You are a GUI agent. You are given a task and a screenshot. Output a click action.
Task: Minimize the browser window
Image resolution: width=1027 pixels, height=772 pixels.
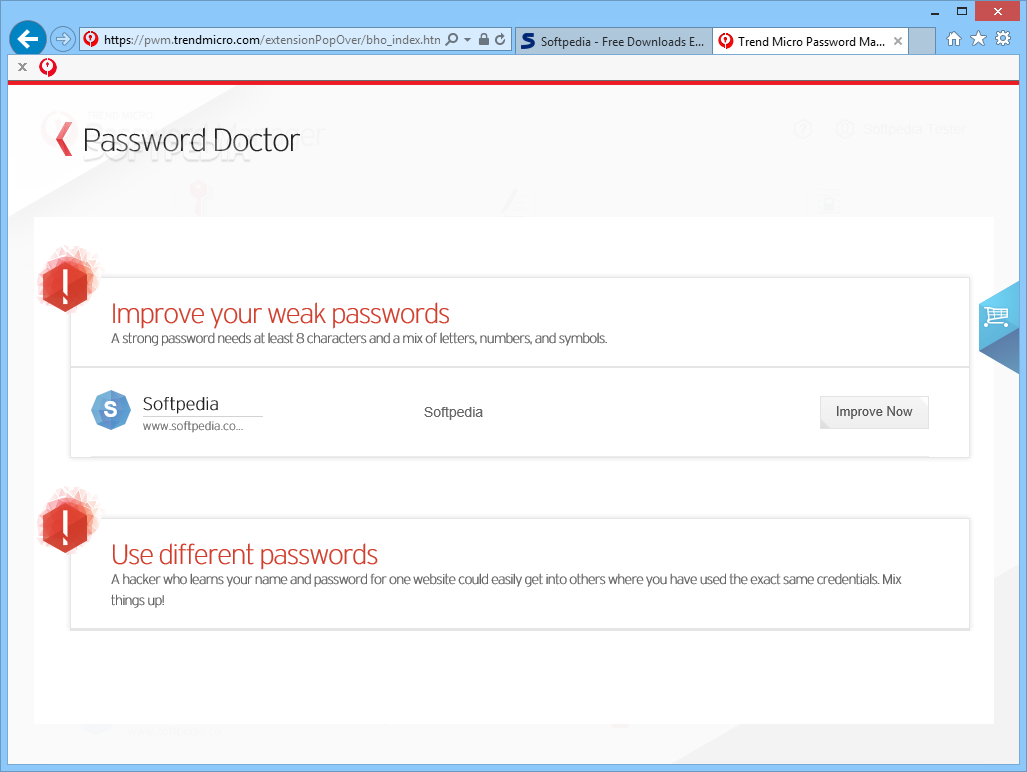click(x=935, y=11)
